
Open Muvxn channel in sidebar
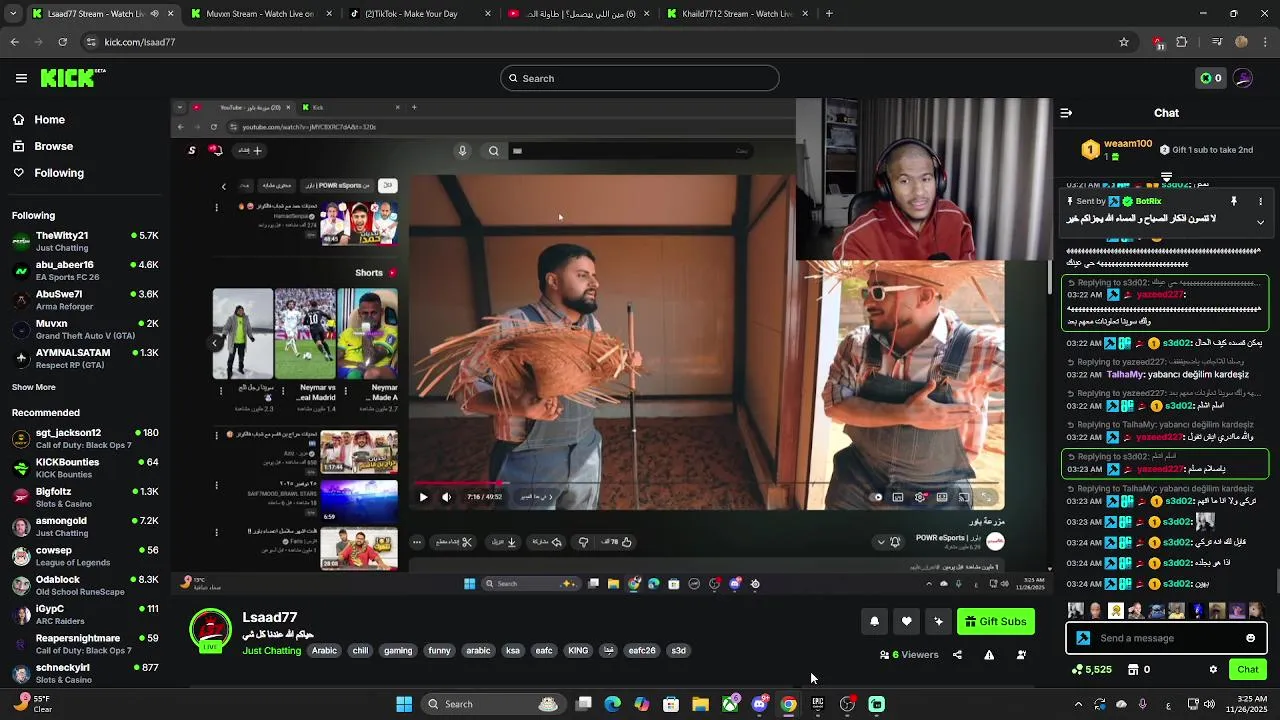(x=85, y=329)
